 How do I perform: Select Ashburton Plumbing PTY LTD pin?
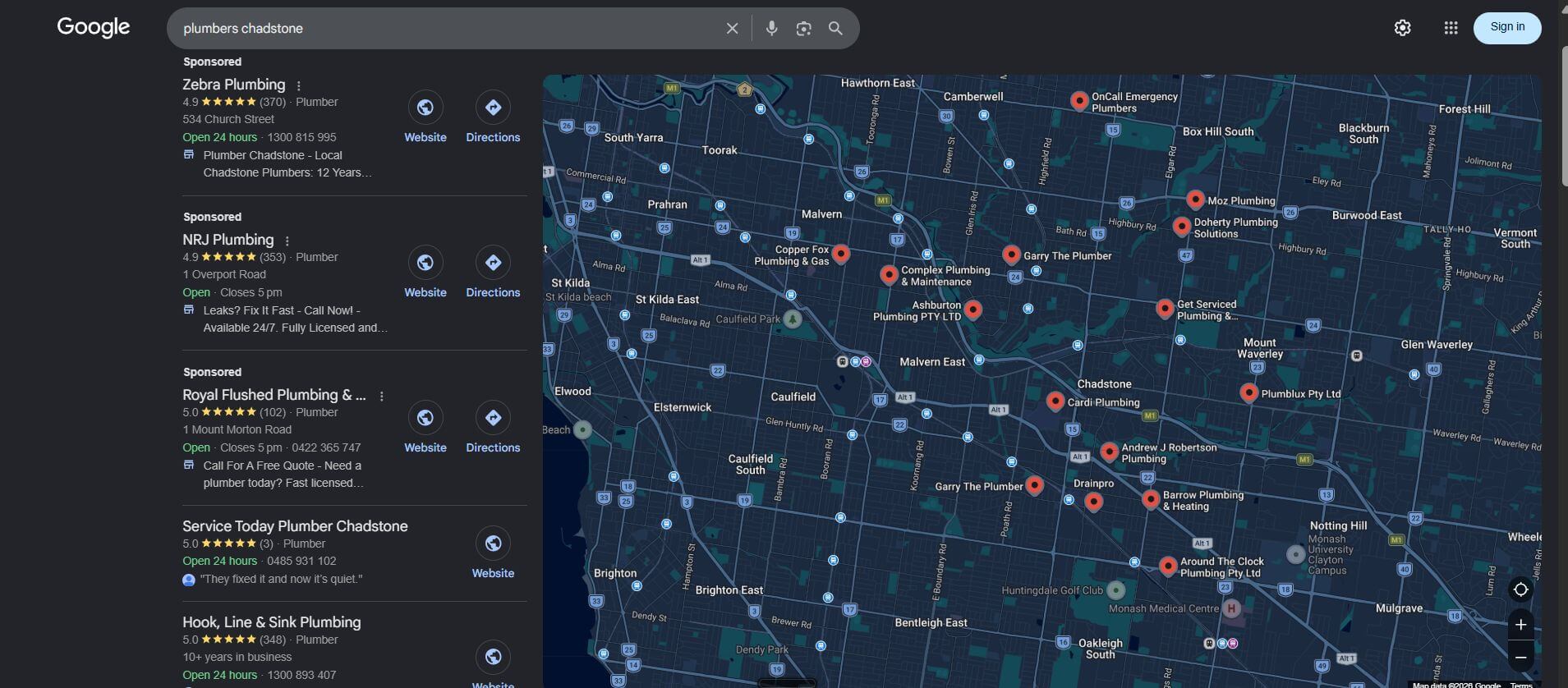tap(973, 309)
